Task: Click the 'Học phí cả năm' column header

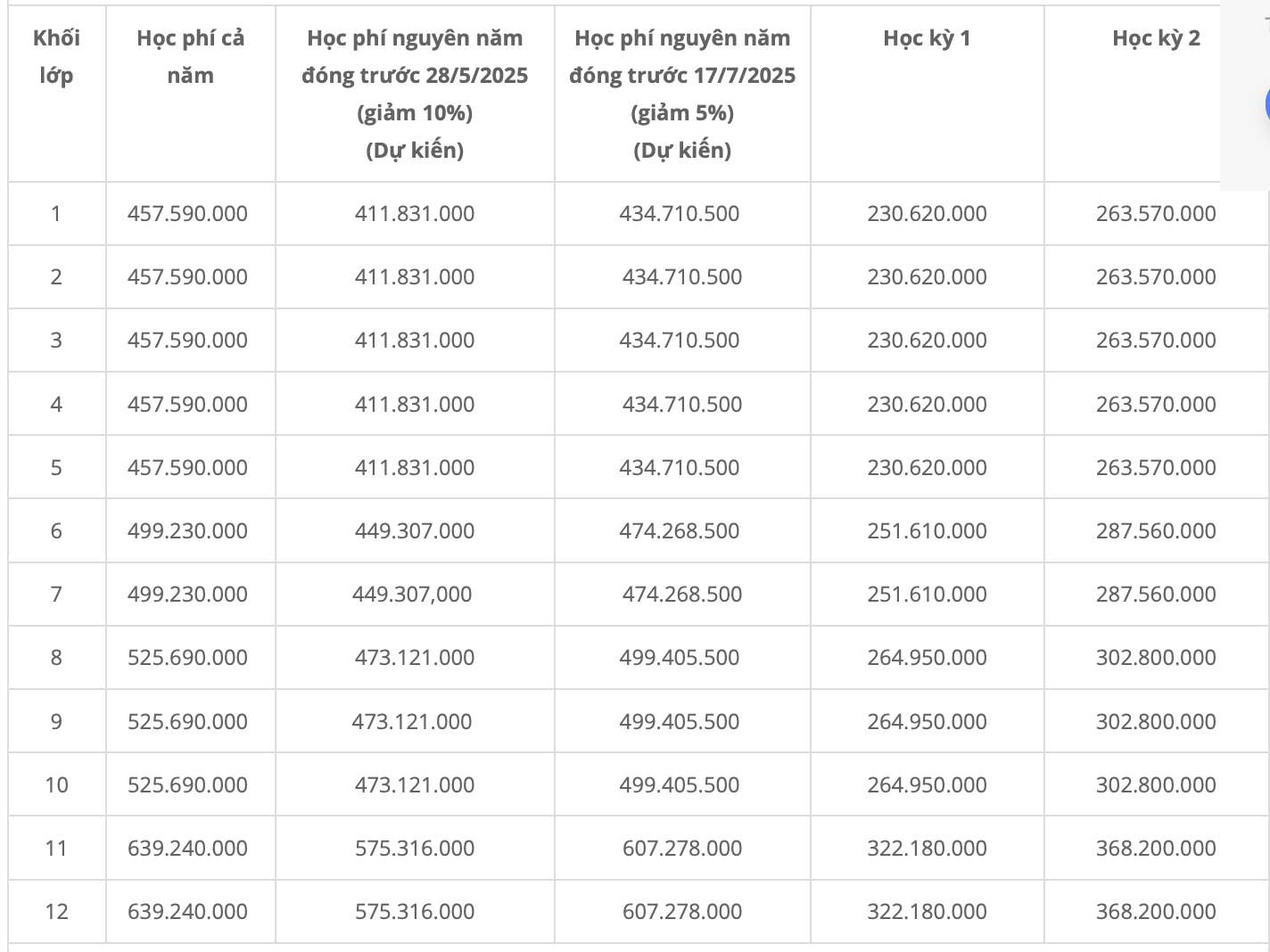Action: tap(190, 56)
